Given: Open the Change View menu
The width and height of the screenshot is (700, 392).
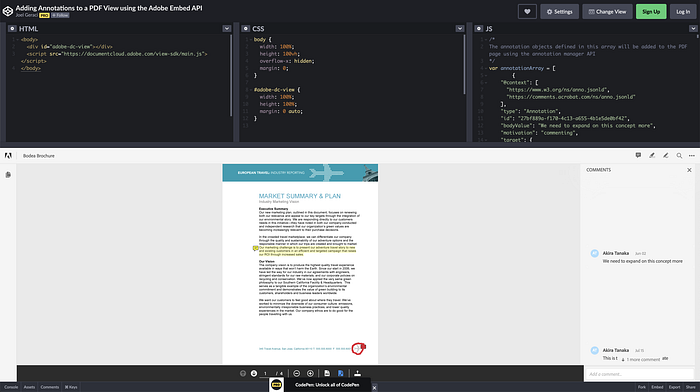Looking at the screenshot, I should coord(607,12).
